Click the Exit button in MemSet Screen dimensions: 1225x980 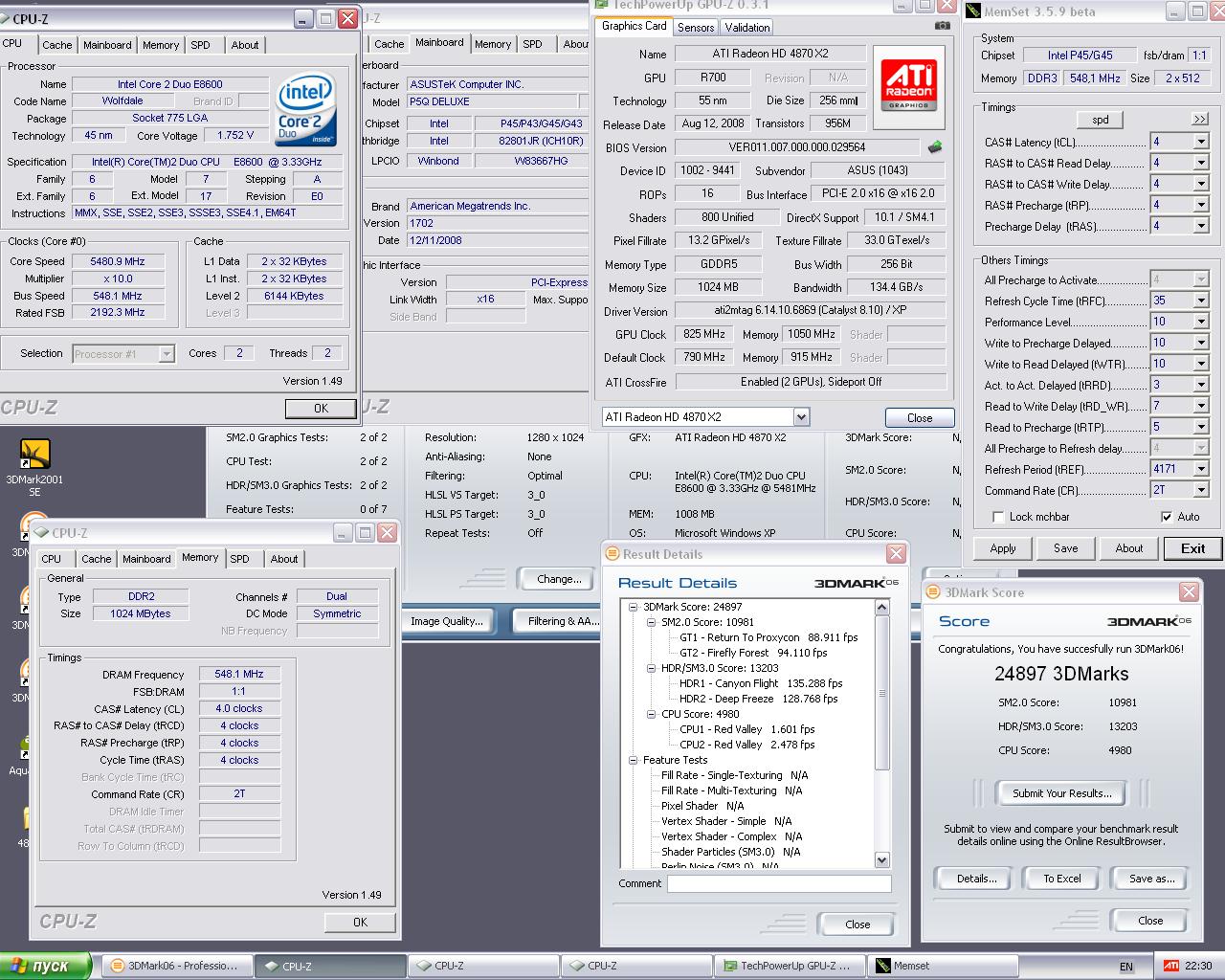pos(1192,548)
